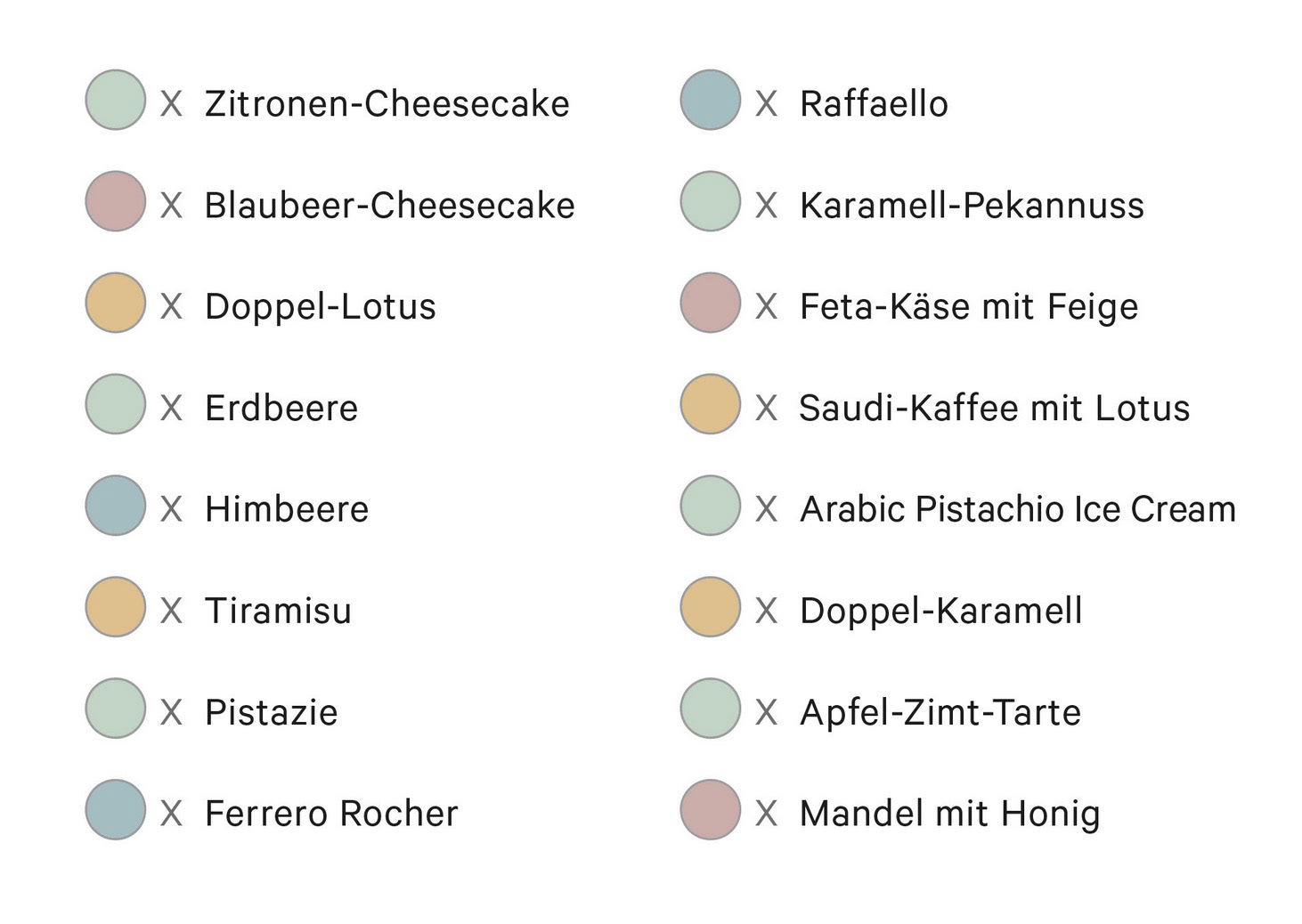Pick the orange swatch for Doppel-Lotus

point(116,304)
